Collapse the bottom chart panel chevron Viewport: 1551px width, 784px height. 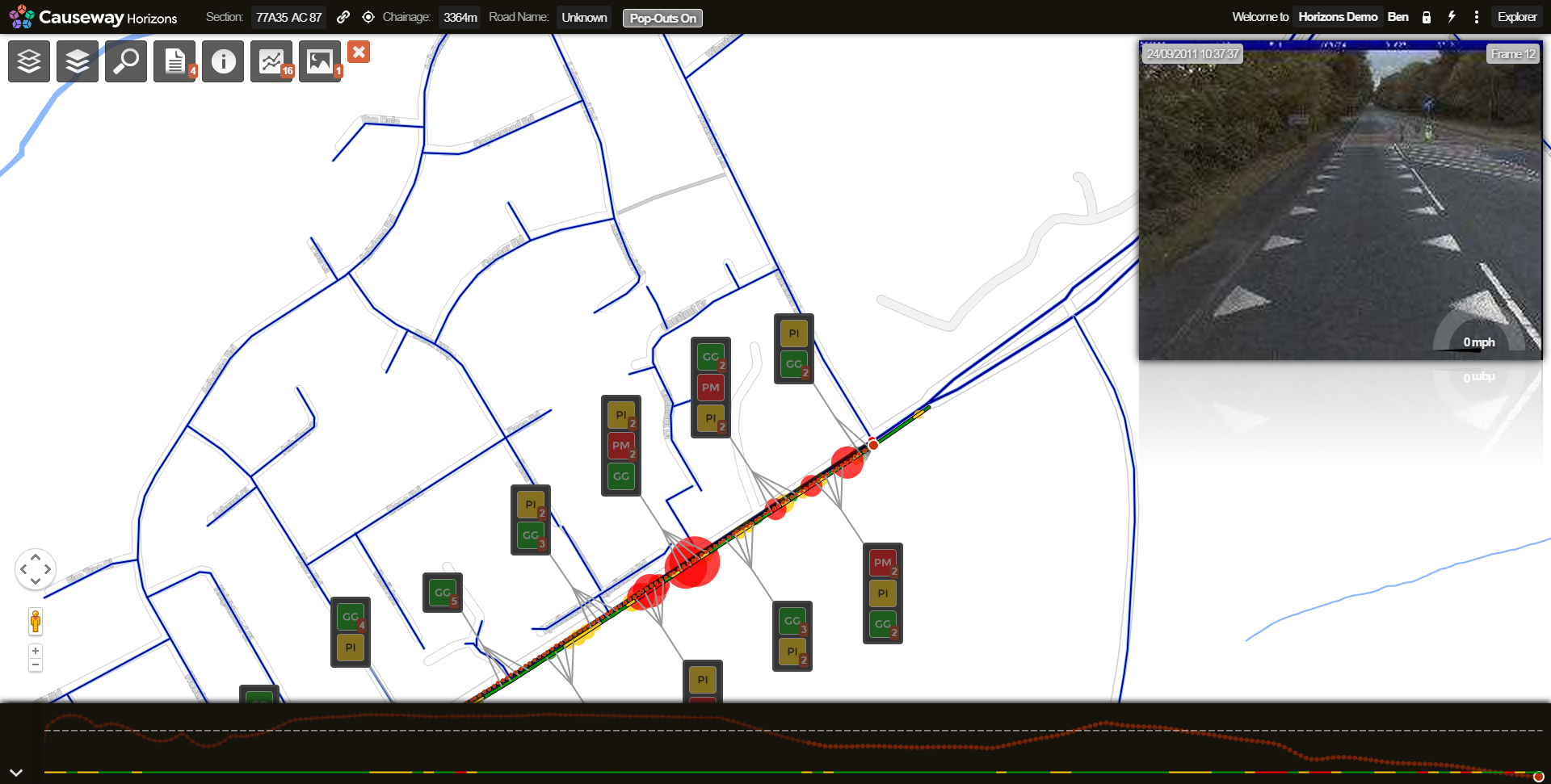click(x=16, y=773)
